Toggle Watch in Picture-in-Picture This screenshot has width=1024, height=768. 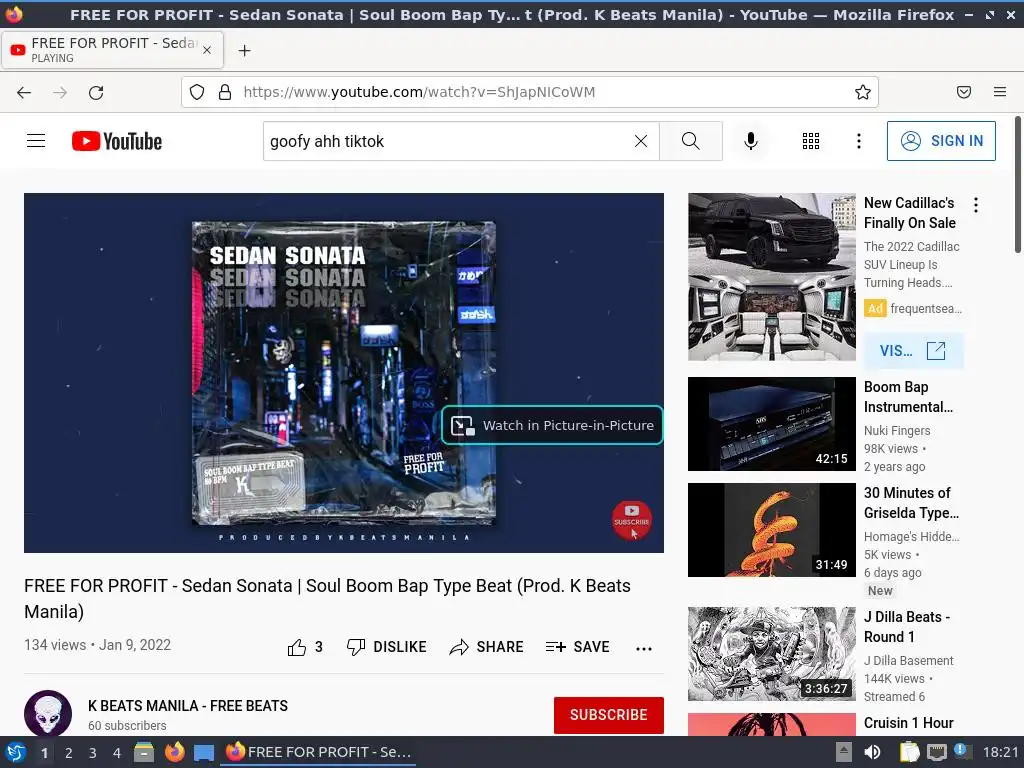coord(552,425)
